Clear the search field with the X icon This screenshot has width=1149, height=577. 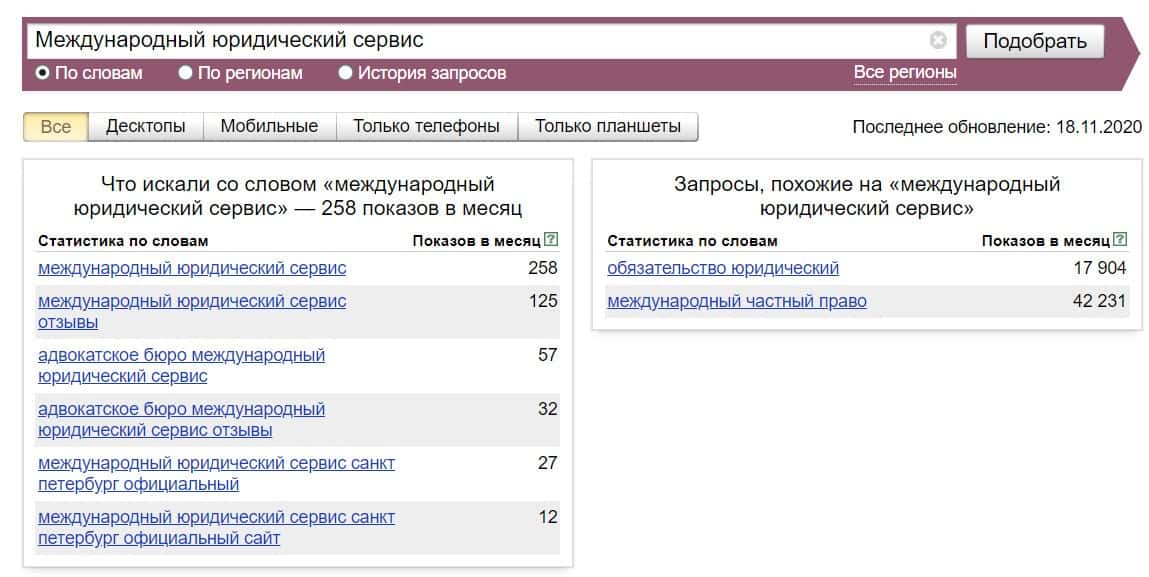click(938, 41)
